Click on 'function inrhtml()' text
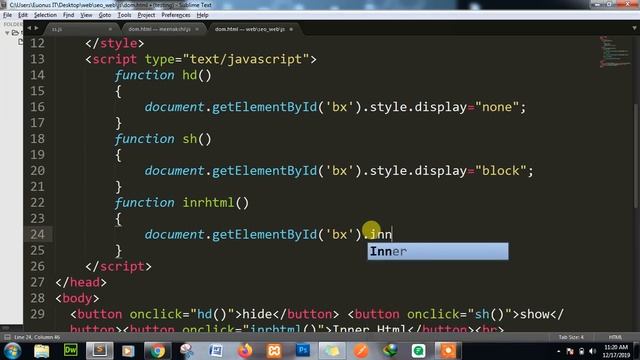The height and width of the screenshot is (360, 640). (182, 202)
